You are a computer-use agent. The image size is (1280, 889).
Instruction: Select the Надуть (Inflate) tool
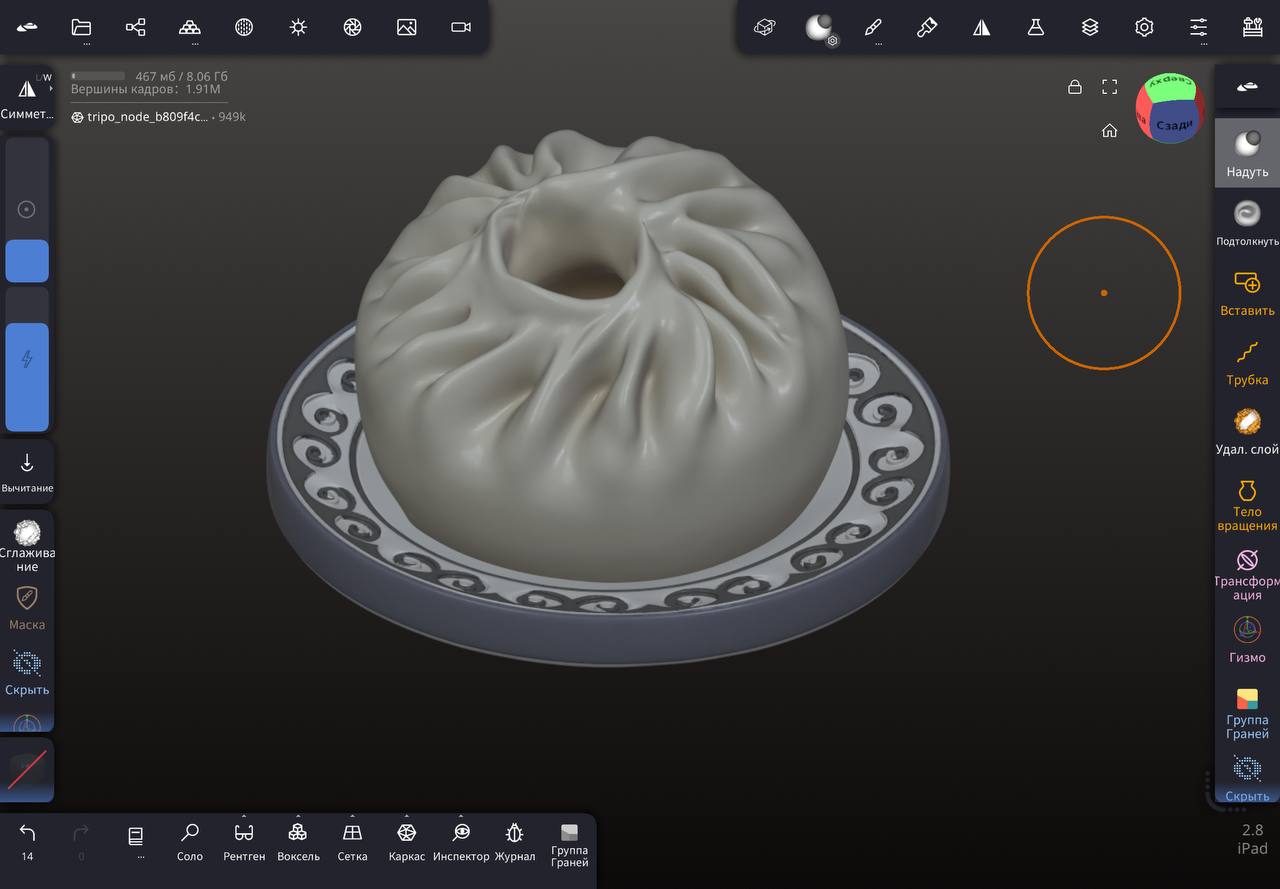[1247, 153]
